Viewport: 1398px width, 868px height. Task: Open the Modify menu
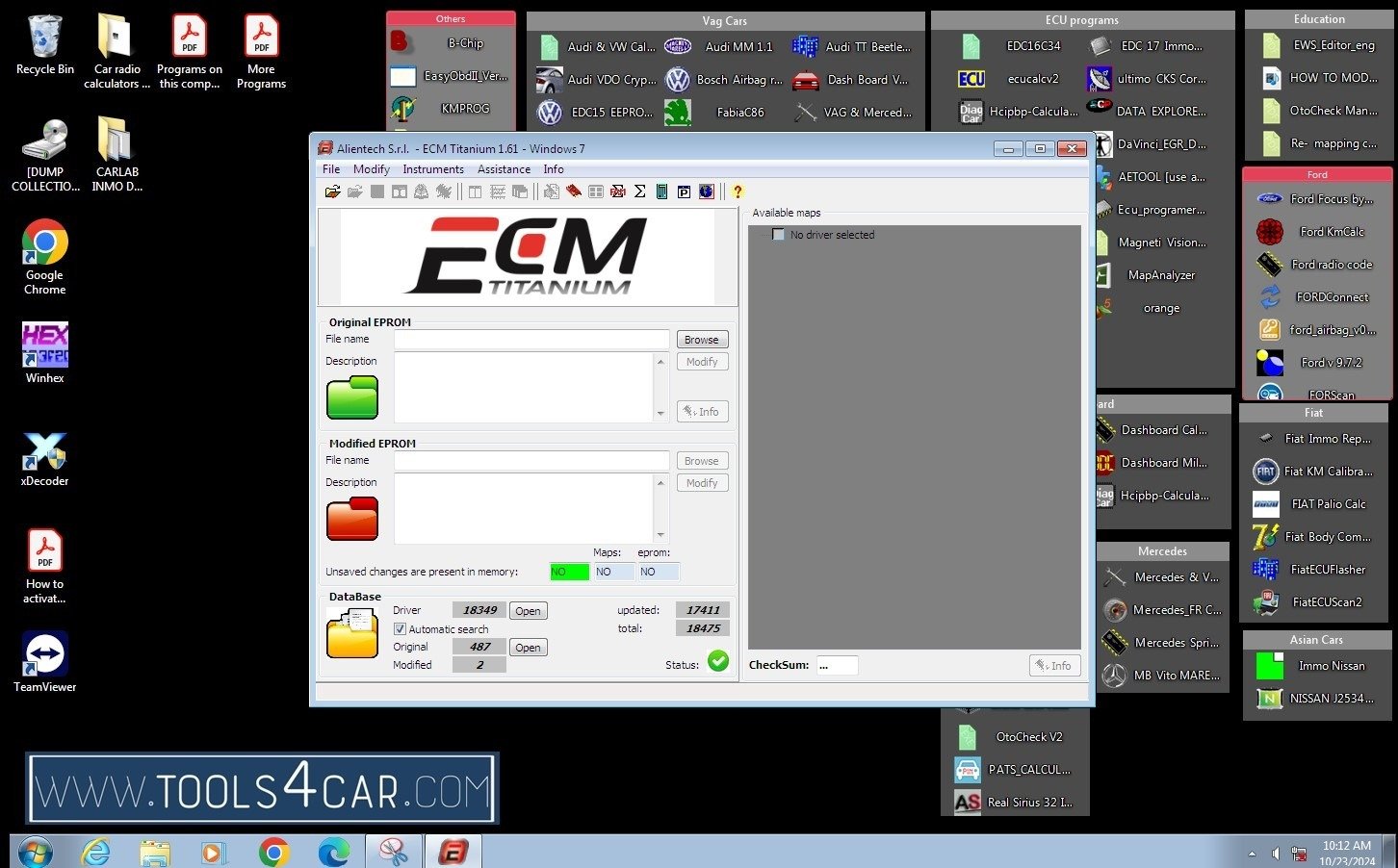tap(371, 169)
